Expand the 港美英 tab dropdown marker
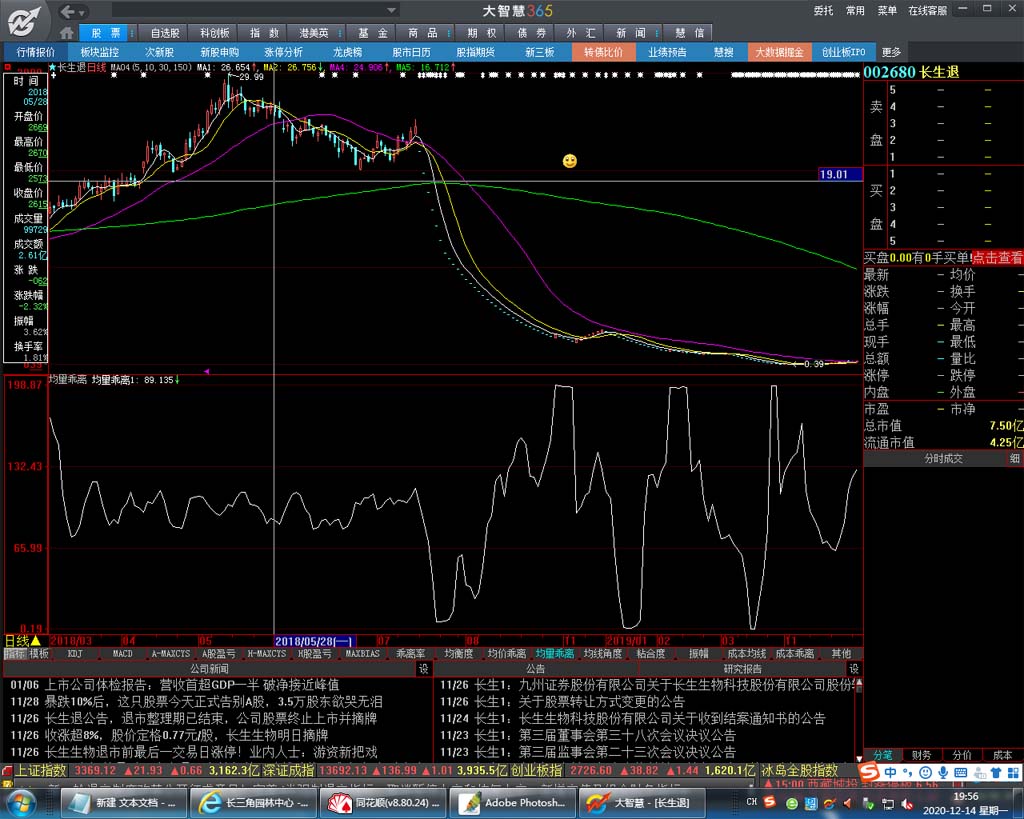This screenshot has width=1024, height=819. 340,33
